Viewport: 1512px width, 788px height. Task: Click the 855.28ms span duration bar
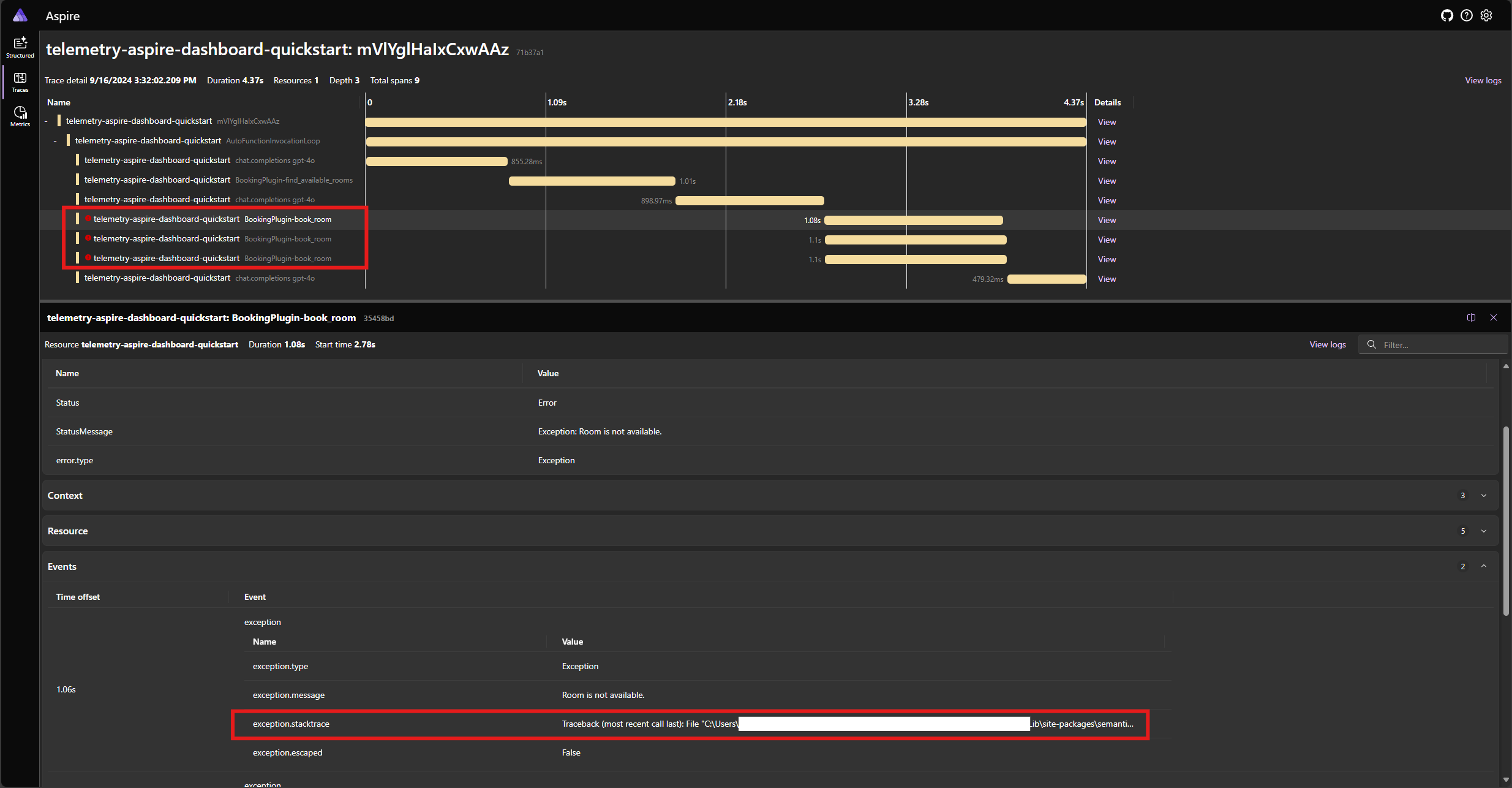coord(437,161)
